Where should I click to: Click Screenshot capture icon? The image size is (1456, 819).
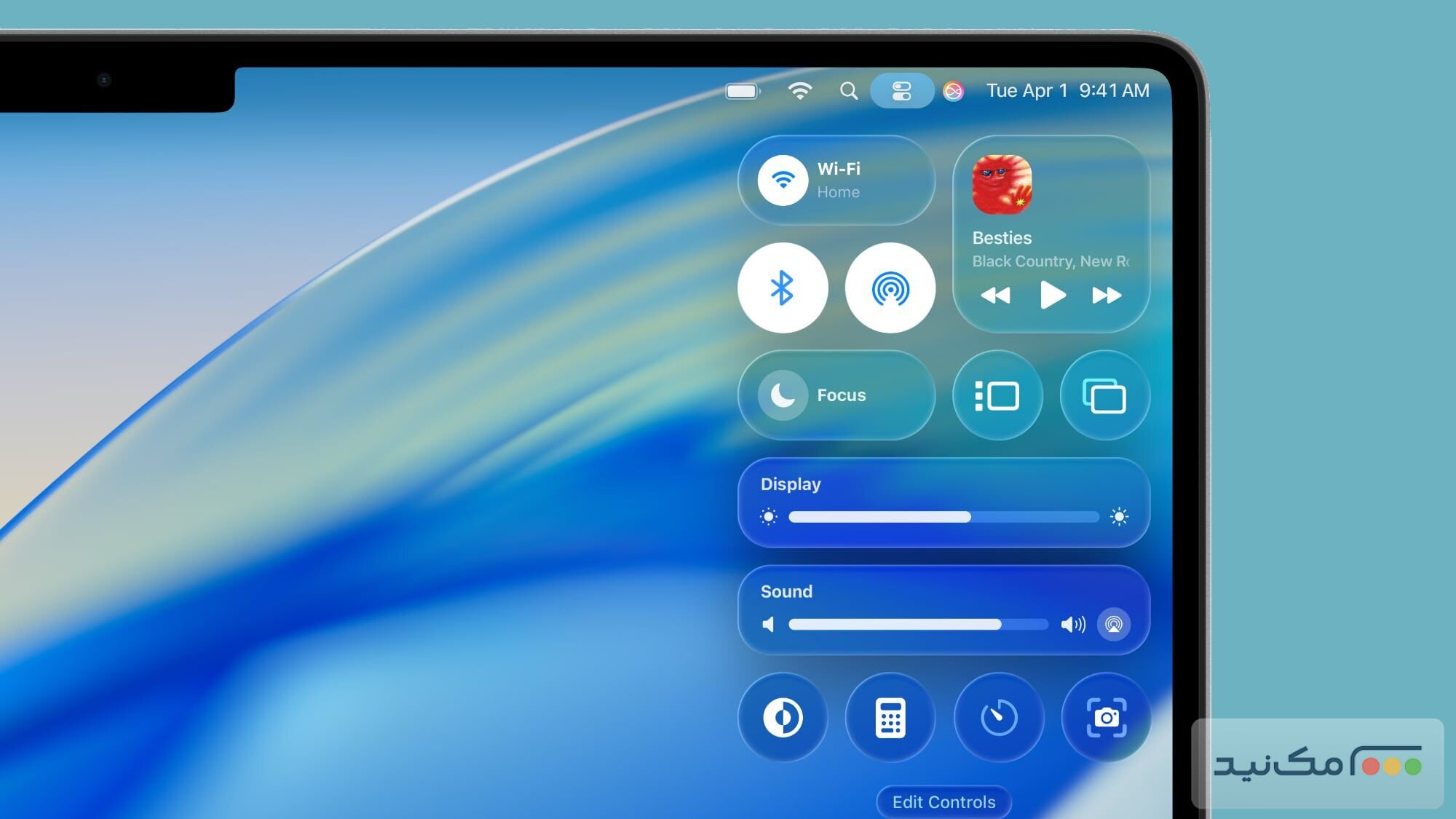[x=1106, y=718]
